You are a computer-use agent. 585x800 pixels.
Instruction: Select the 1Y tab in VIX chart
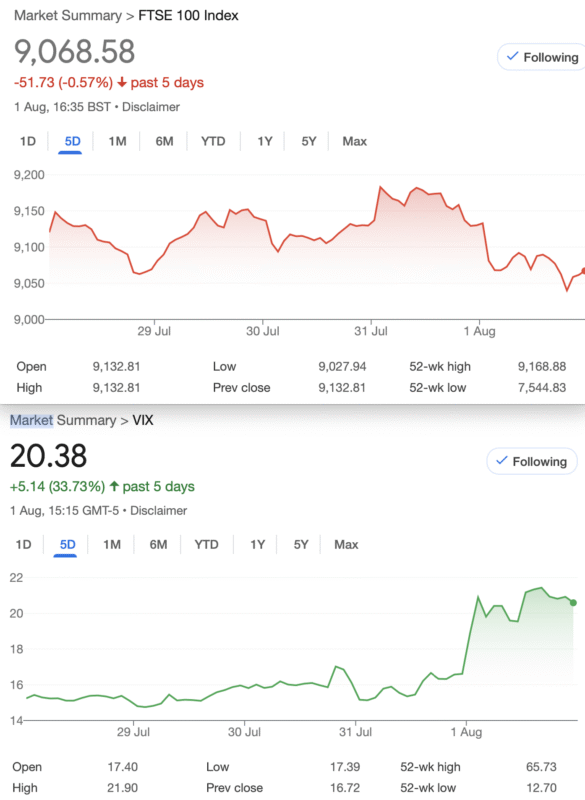click(258, 544)
